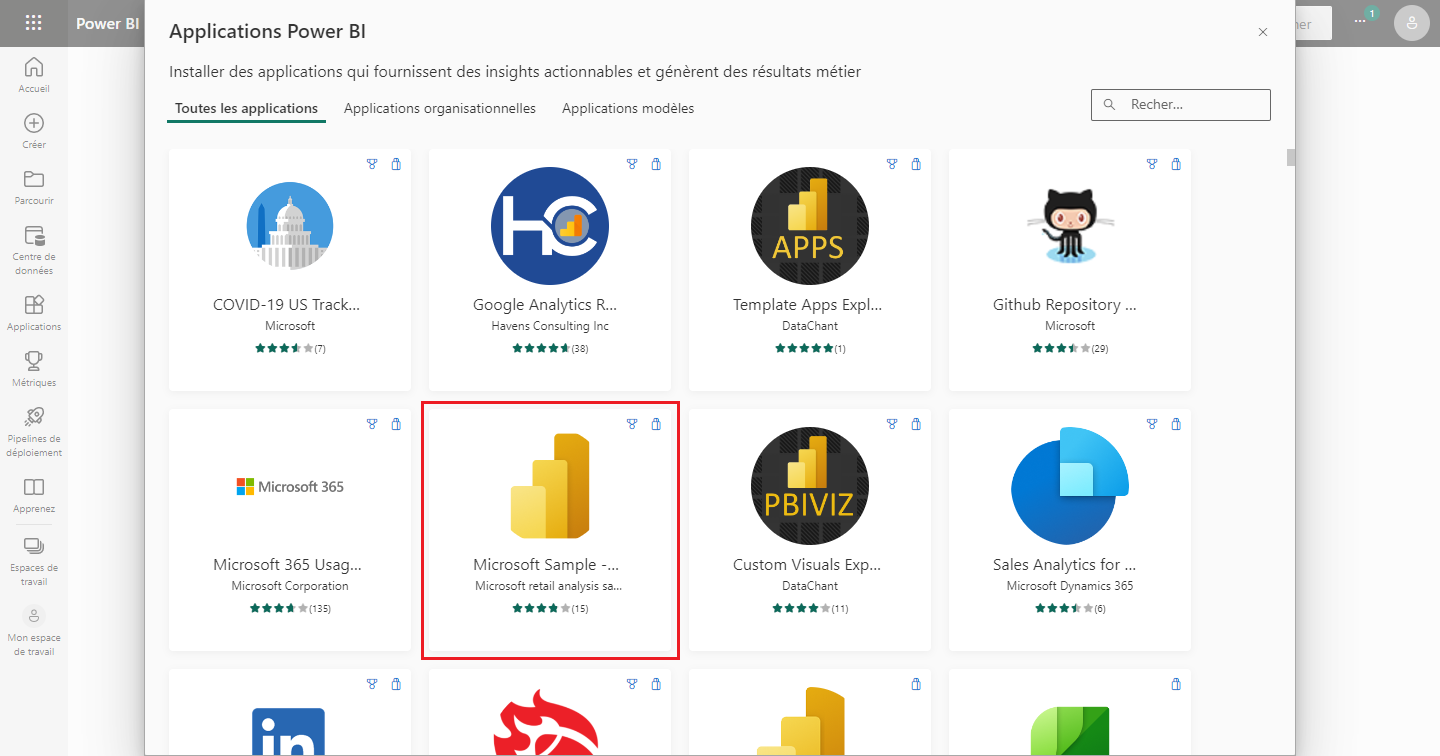Open the app launcher waffle icon
Image resolution: width=1440 pixels, height=756 pixels.
coord(33,23)
